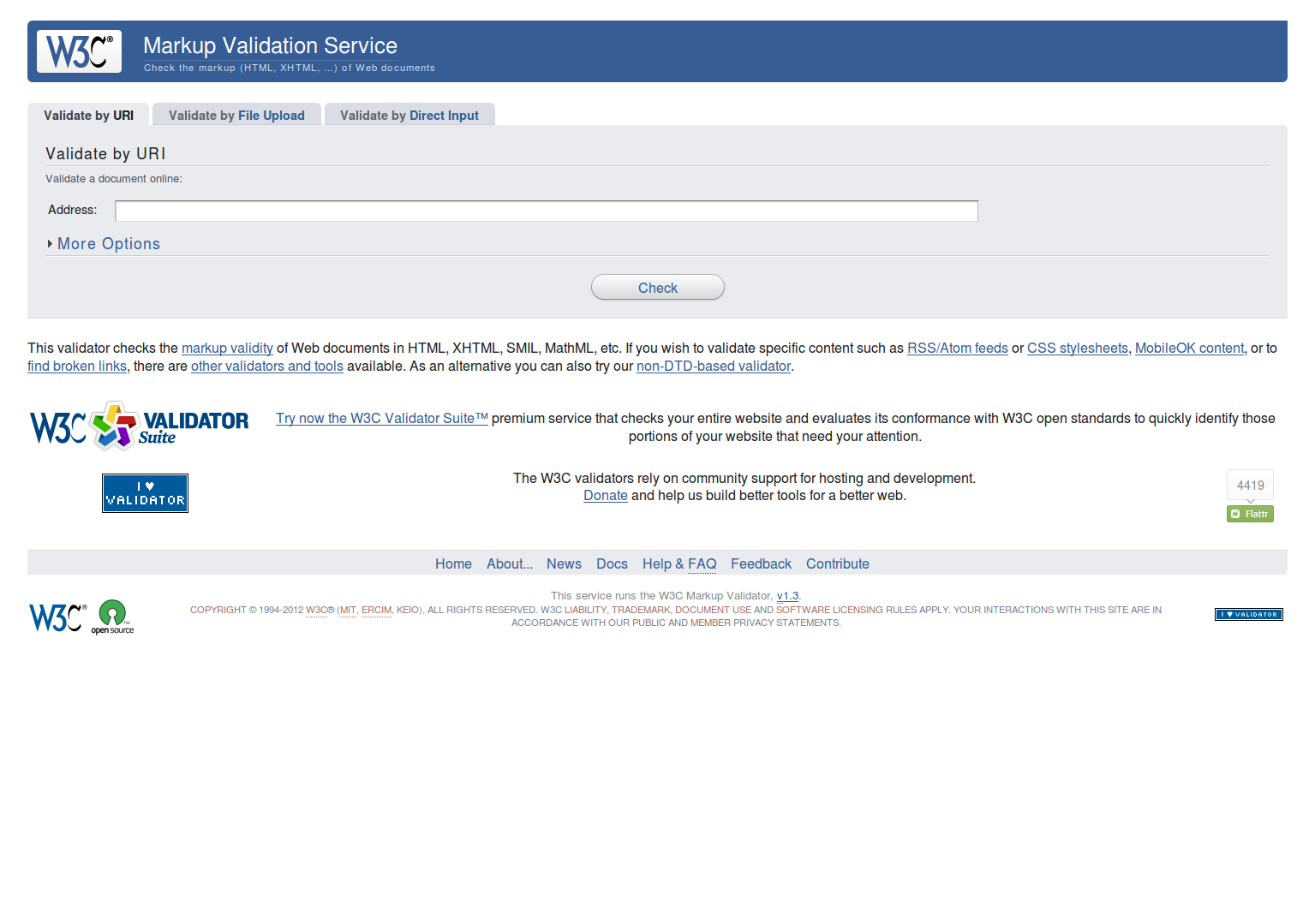Viewport: 1315px width, 924px height.
Task: Click the Check button
Action: (658, 288)
